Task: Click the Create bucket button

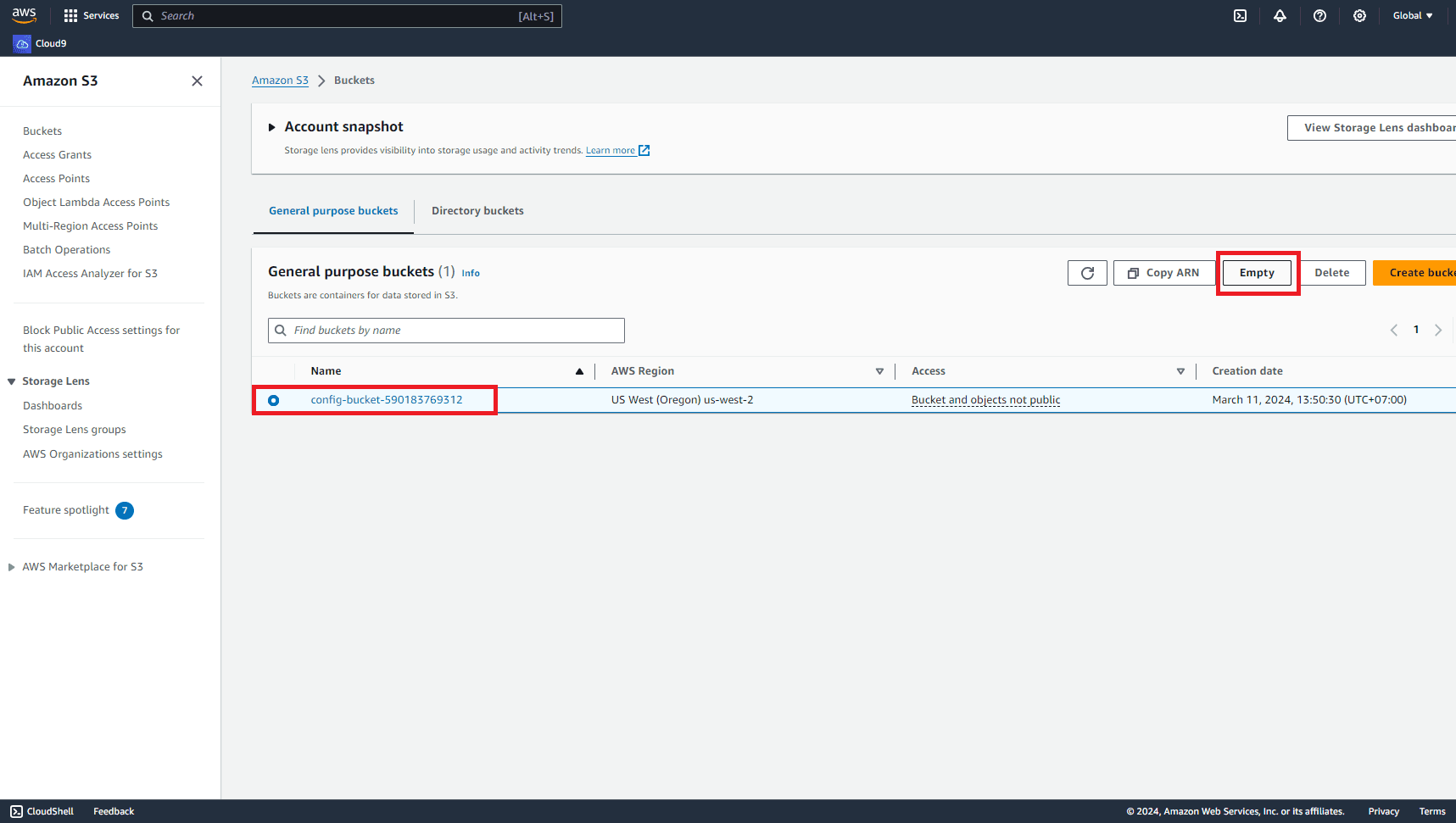Action: click(1414, 273)
